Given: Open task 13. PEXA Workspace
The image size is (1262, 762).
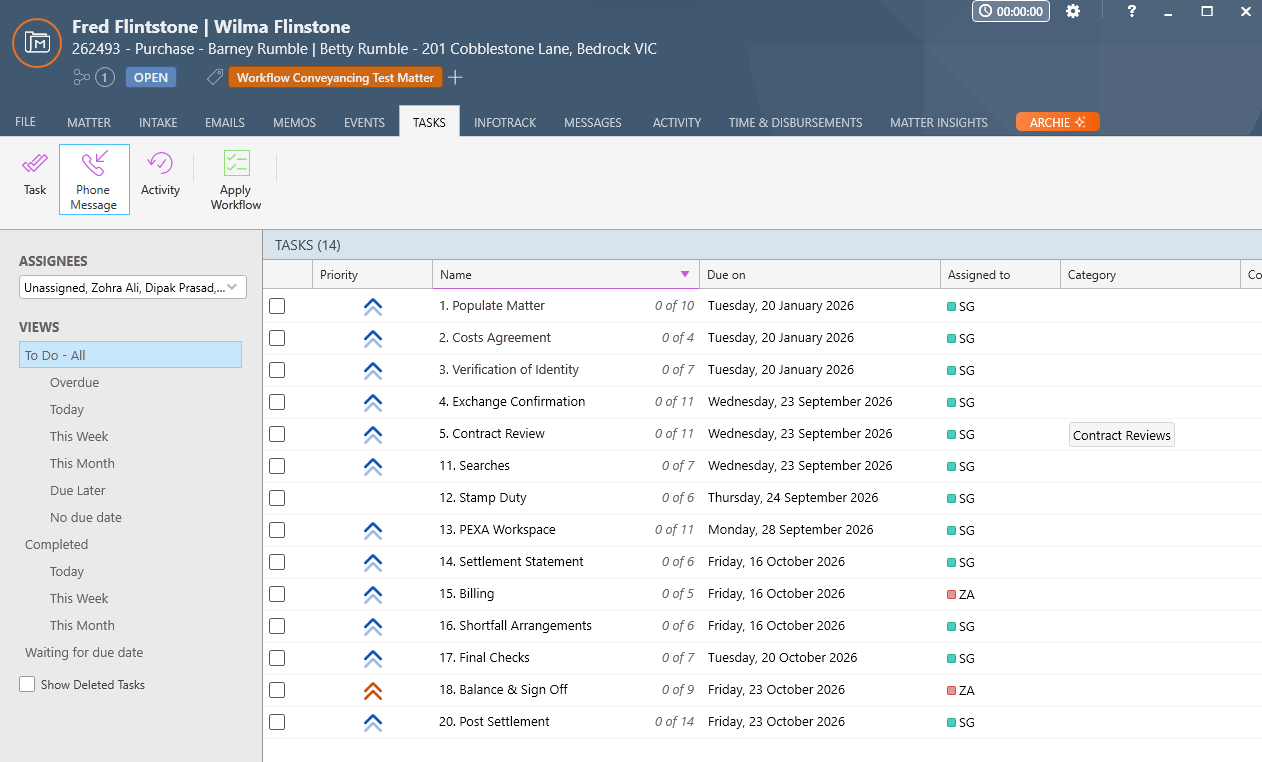Looking at the screenshot, I should tap(497, 530).
